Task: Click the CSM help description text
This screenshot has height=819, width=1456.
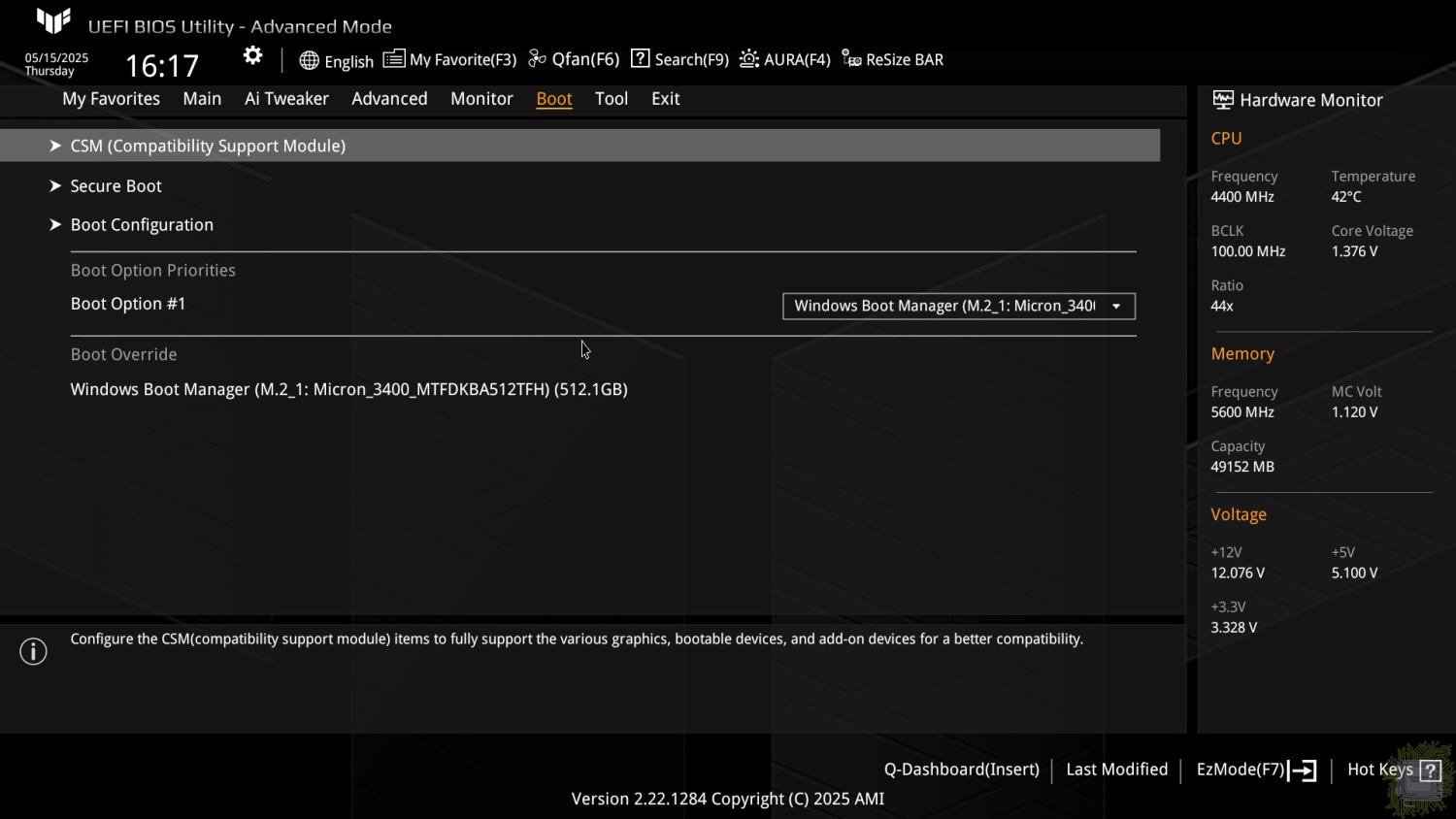Action: click(577, 639)
